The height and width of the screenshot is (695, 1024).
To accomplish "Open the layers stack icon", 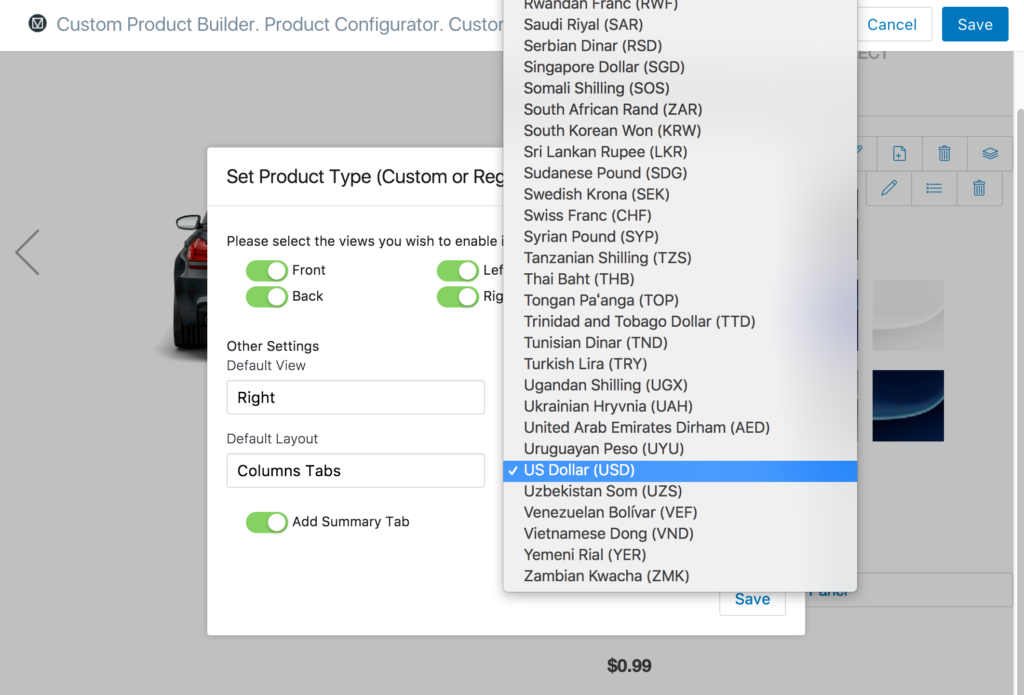I will (x=989, y=152).
